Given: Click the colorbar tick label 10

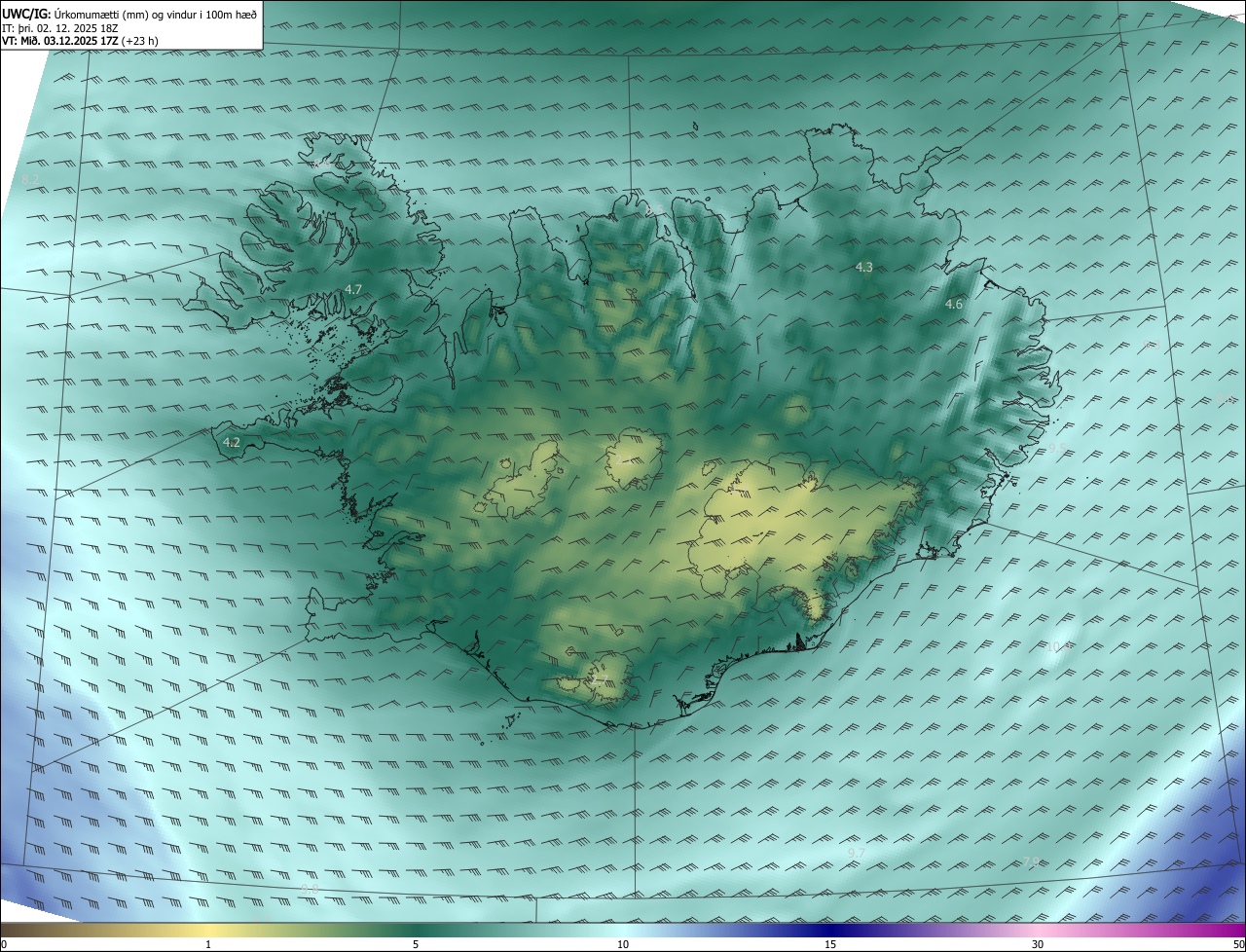Looking at the screenshot, I should pyautogui.click(x=623, y=944).
